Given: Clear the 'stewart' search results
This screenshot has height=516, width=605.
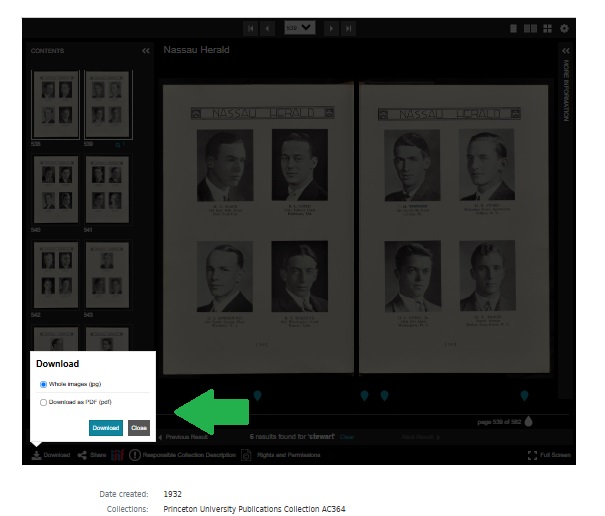Looking at the screenshot, I should [346, 437].
